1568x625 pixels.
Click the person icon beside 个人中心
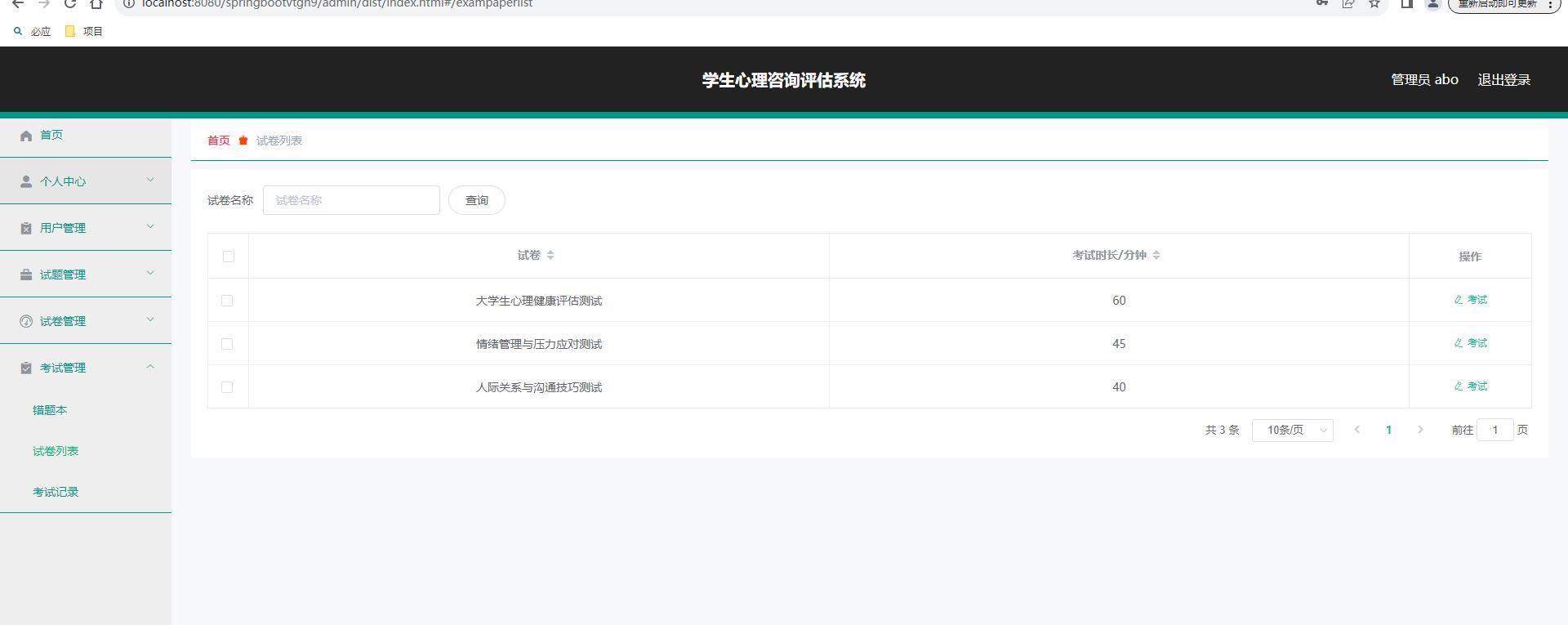coord(26,181)
